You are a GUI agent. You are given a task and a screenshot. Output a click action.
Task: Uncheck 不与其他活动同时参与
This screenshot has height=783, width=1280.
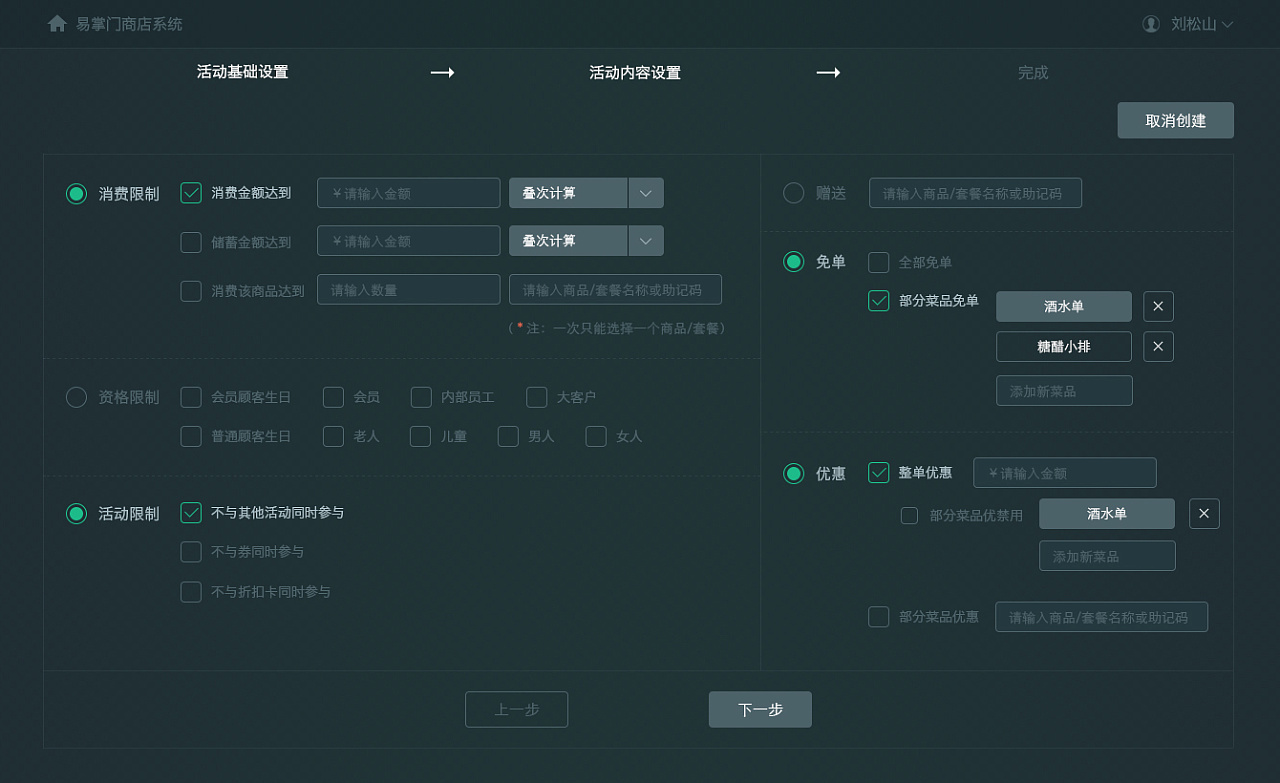point(191,512)
